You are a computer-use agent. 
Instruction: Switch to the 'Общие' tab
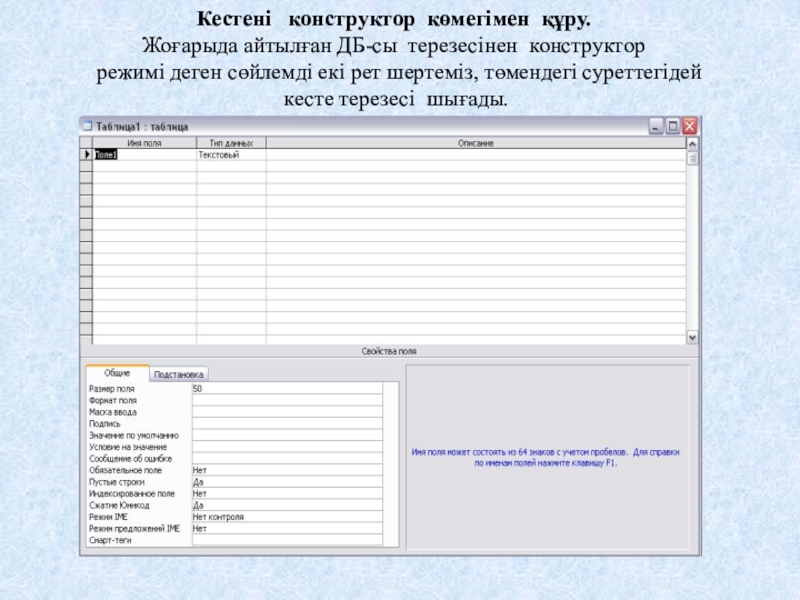[x=117, y=373]
